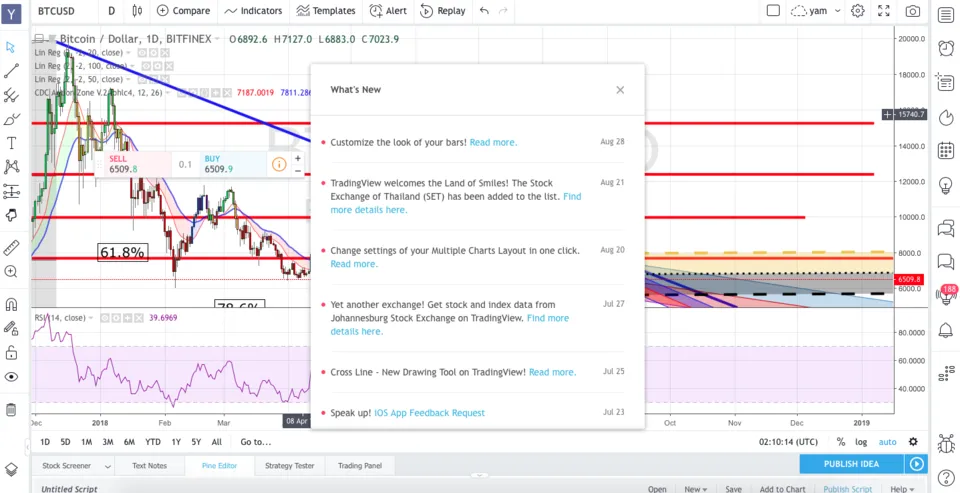Screen dimensions: 960x493
Task: Toggle percent scale
Action: [841, 442]
